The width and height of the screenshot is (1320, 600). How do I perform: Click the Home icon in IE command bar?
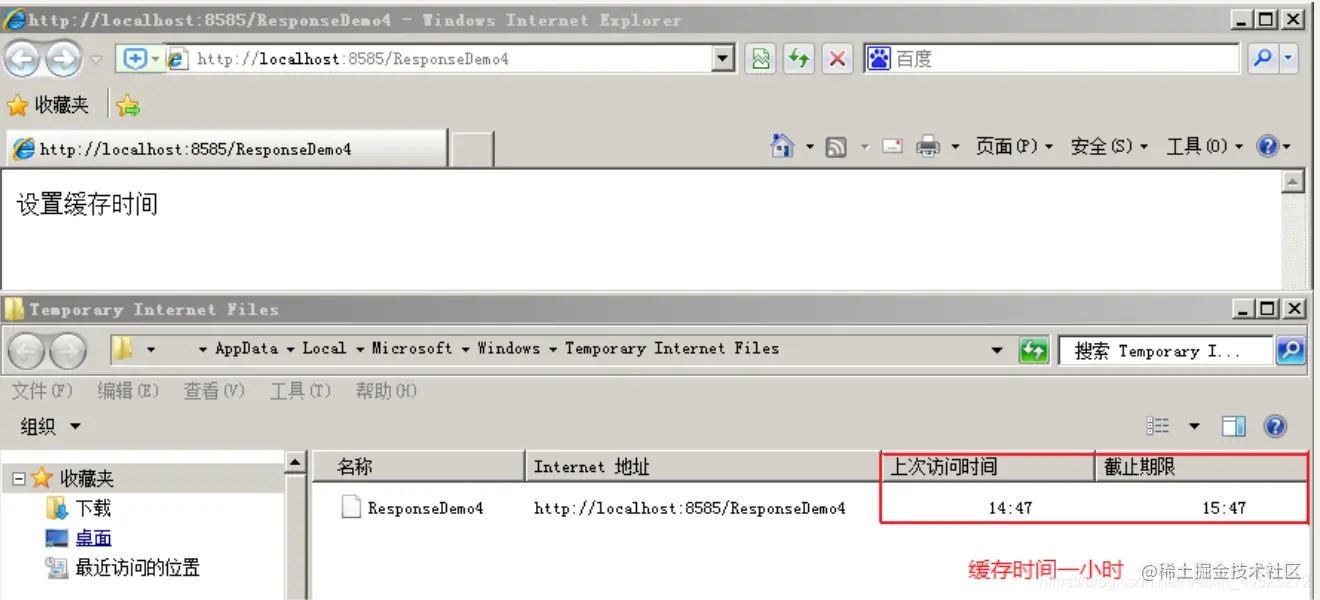click(782, 146)
